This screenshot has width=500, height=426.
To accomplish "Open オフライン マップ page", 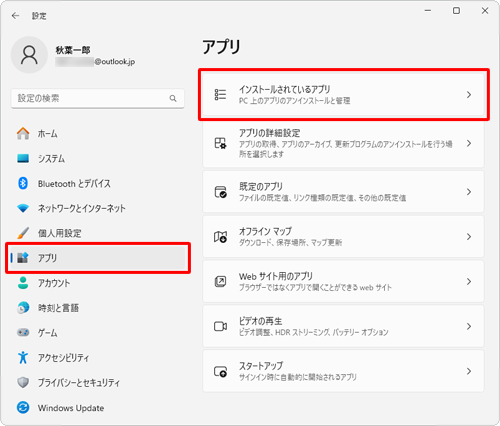I will point(343,237).
